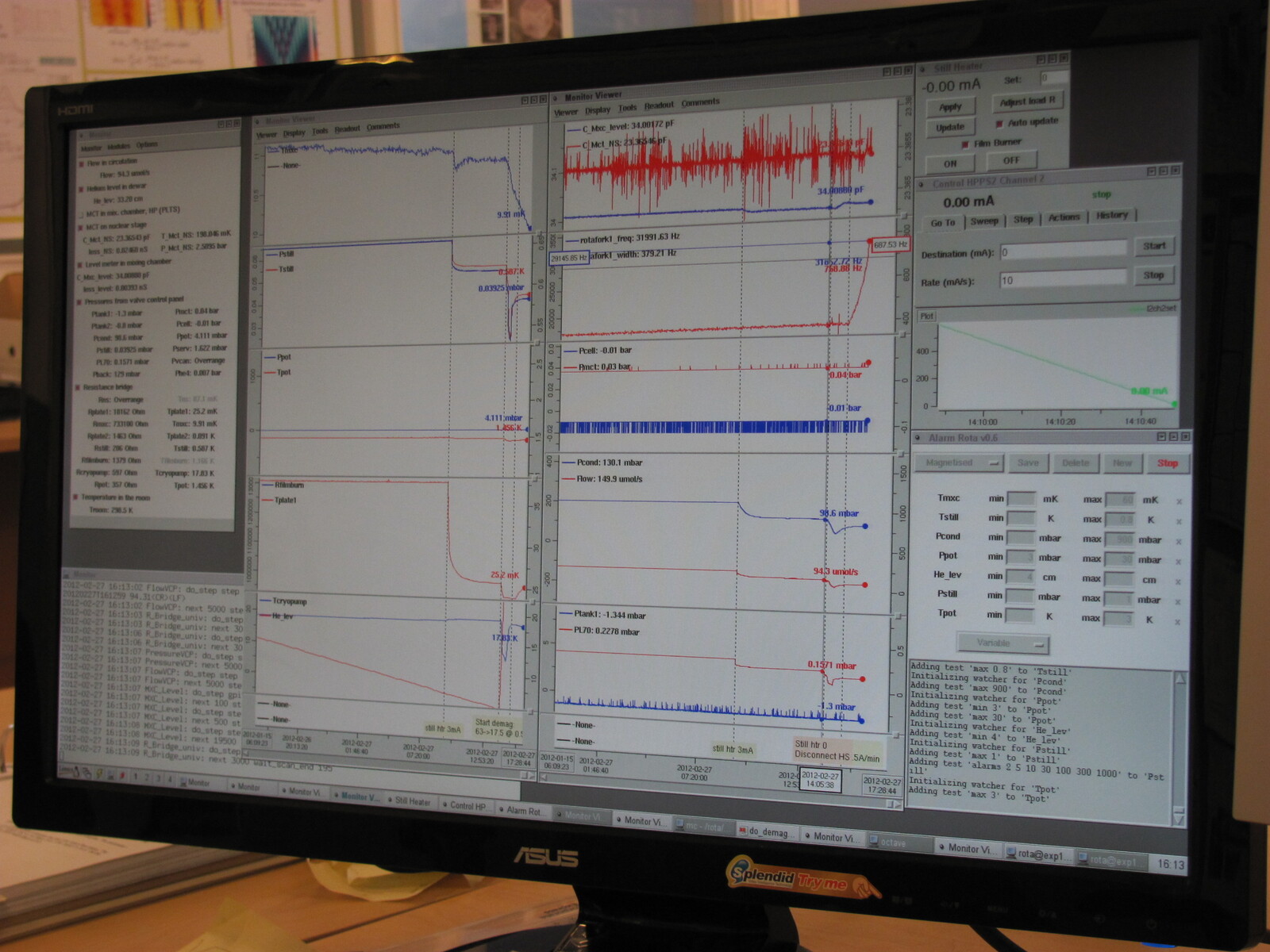Open Viewer menu in left Monitor Viewer
This screenshot has width=1270, height=952.
(266, 135)
